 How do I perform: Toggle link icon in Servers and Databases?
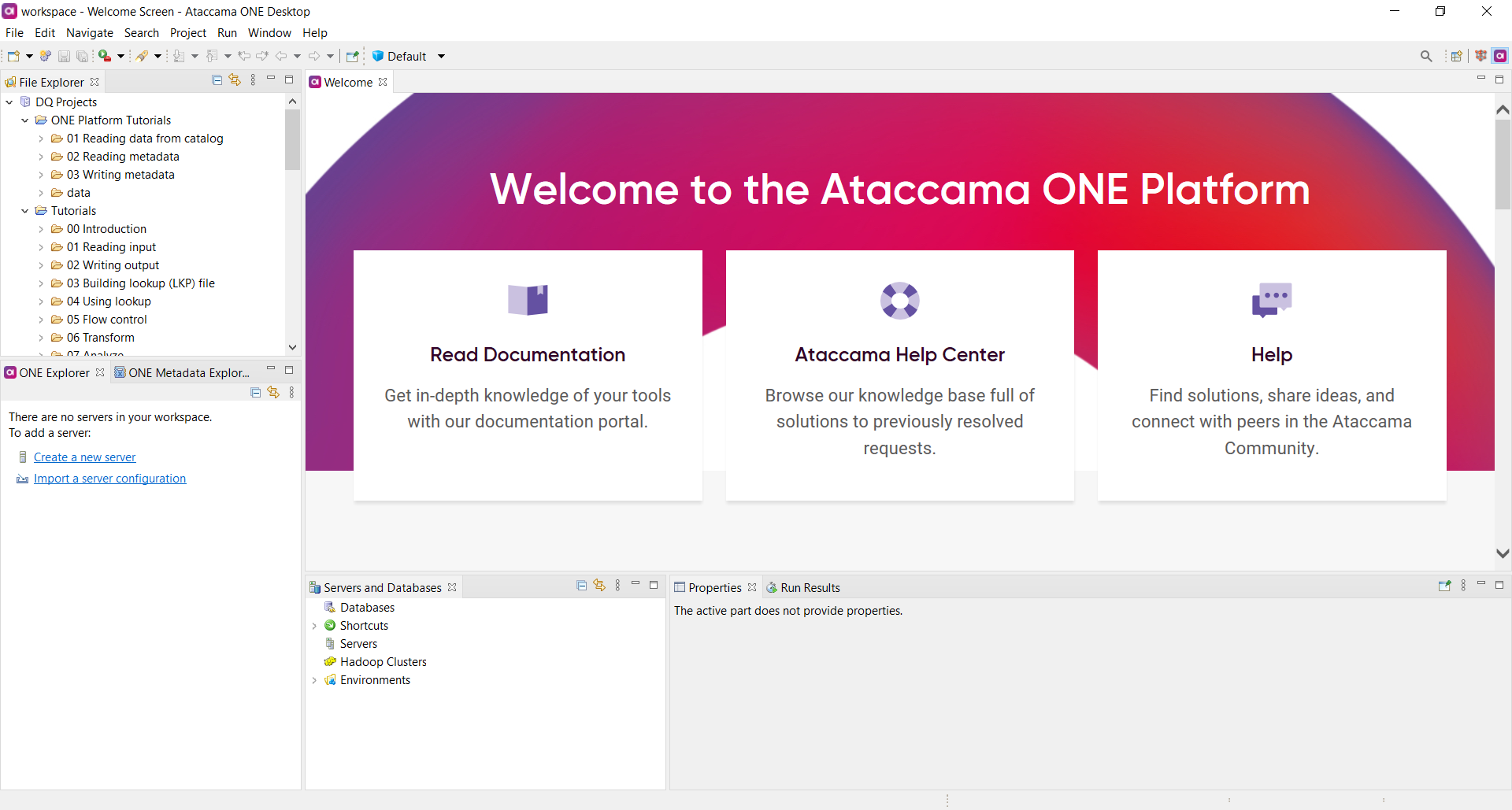(x=599, y=586)
